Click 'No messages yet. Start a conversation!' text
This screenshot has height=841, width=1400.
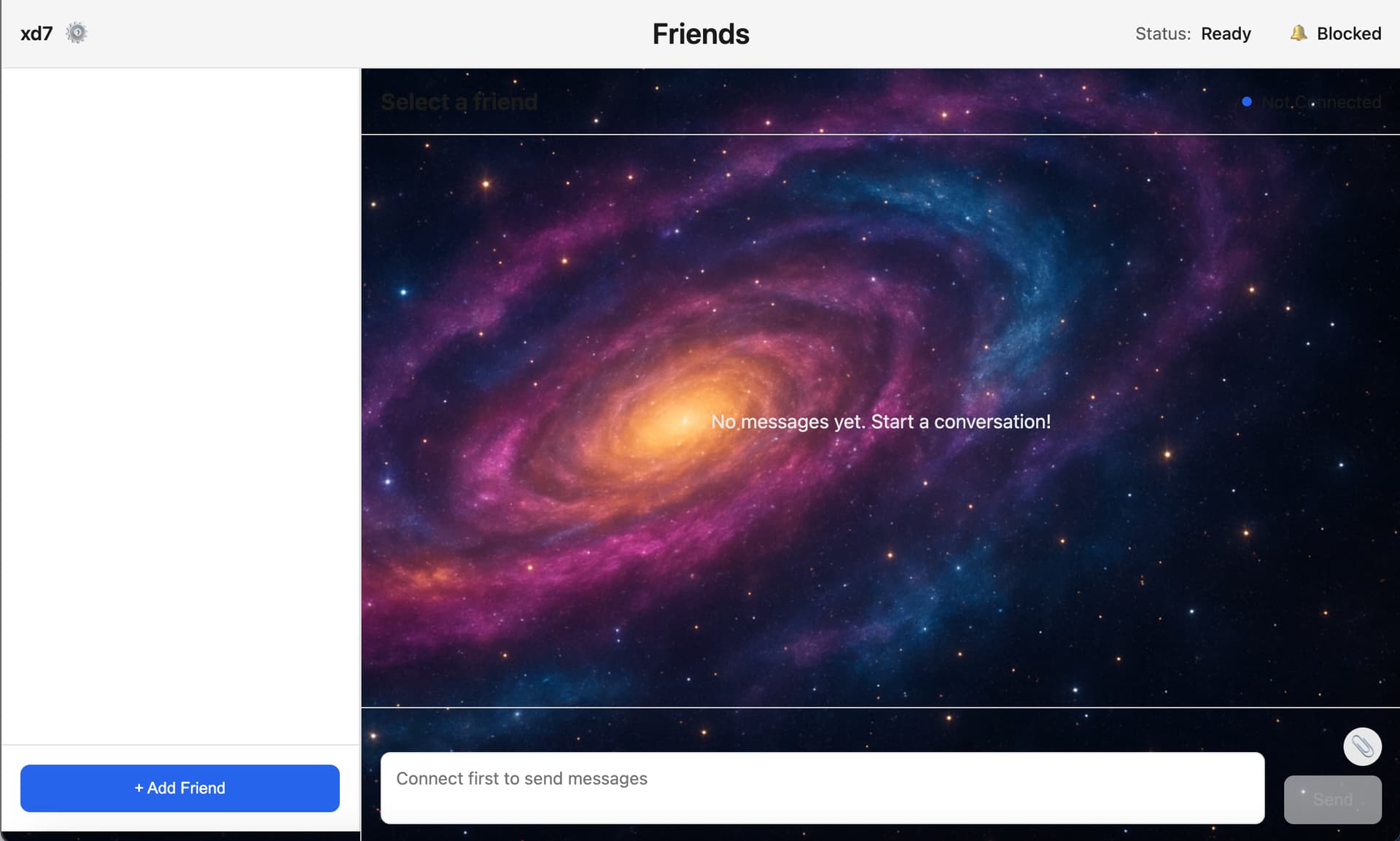(x=881, y=422)
